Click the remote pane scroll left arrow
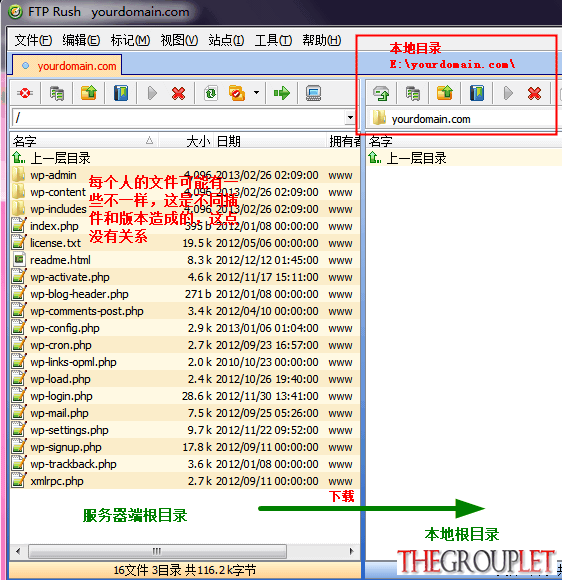The width and height of the screenshot is (562, 580). click(x=18, y=551)
